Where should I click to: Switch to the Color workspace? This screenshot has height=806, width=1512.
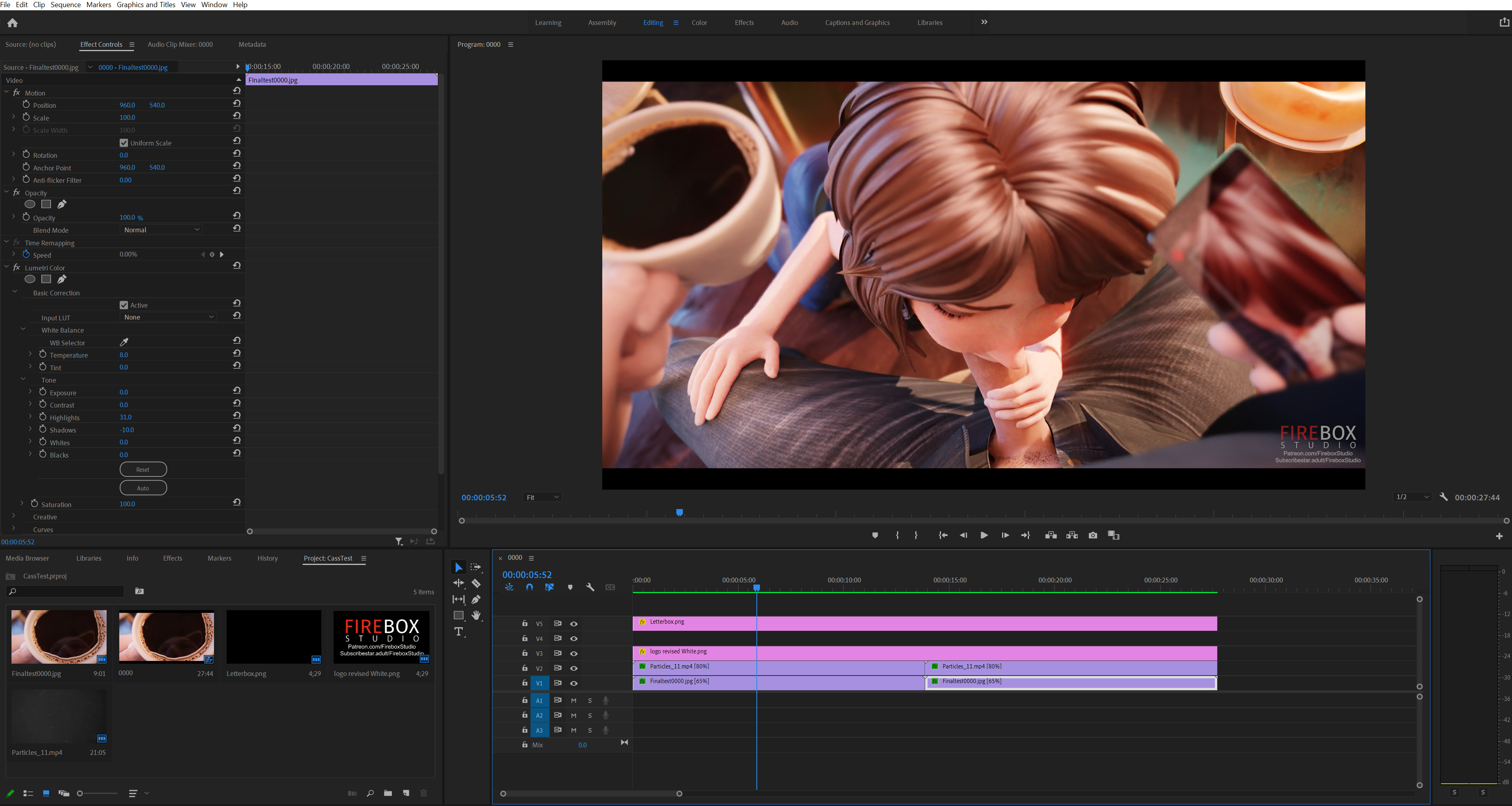[x=699, y=23]
